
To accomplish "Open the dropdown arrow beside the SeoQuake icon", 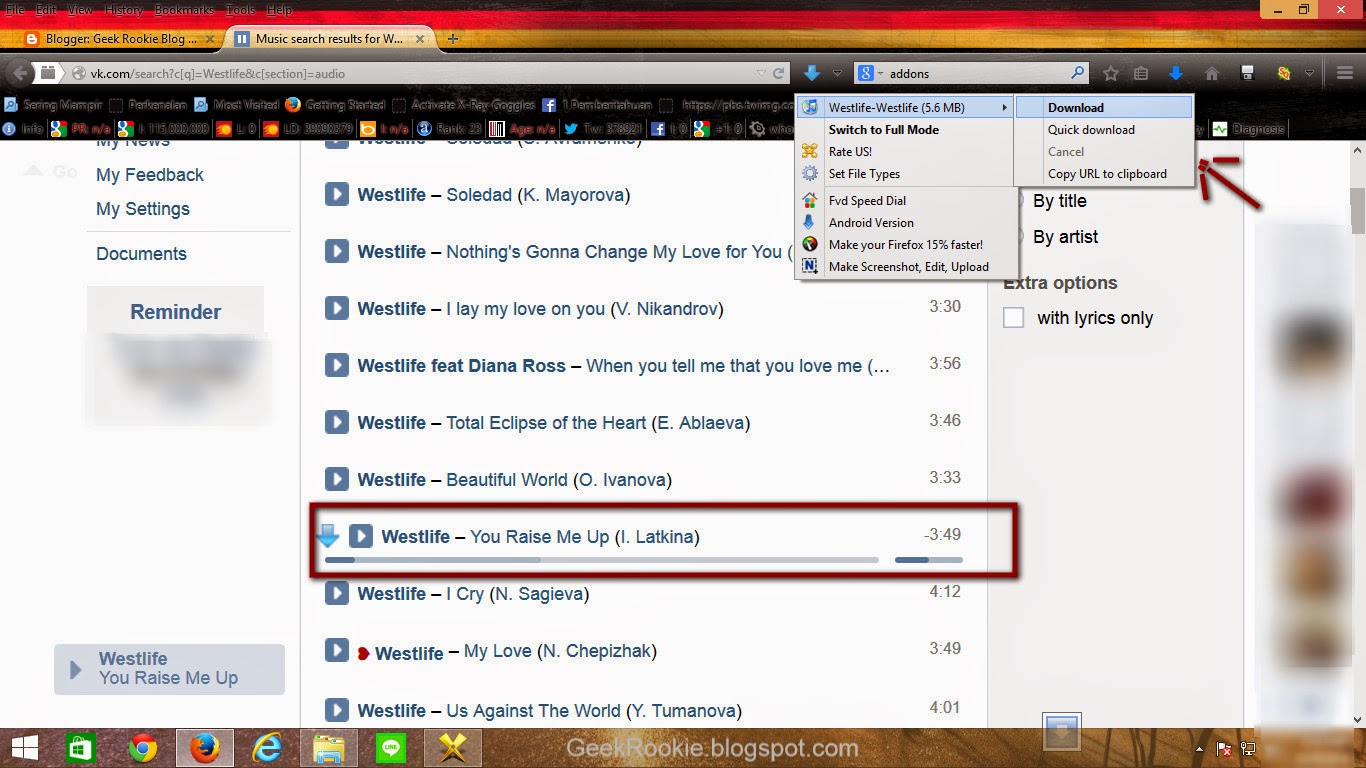I will [1309, 73].
